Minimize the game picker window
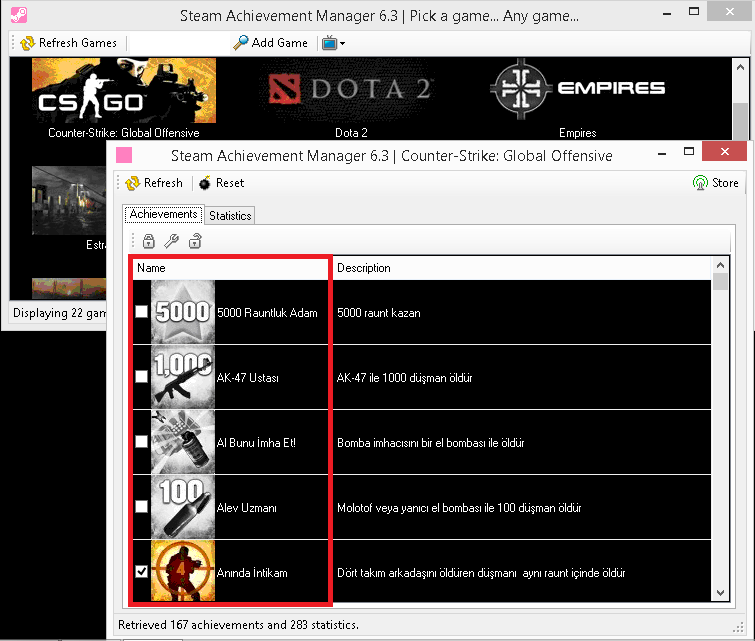This screenshot has height=641, width=755. [667, 13]
